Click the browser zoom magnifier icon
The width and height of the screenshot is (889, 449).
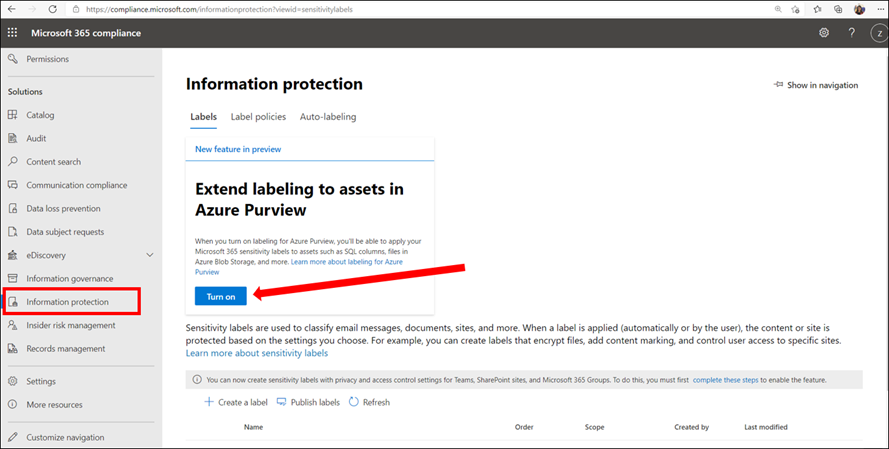(778, 9)
